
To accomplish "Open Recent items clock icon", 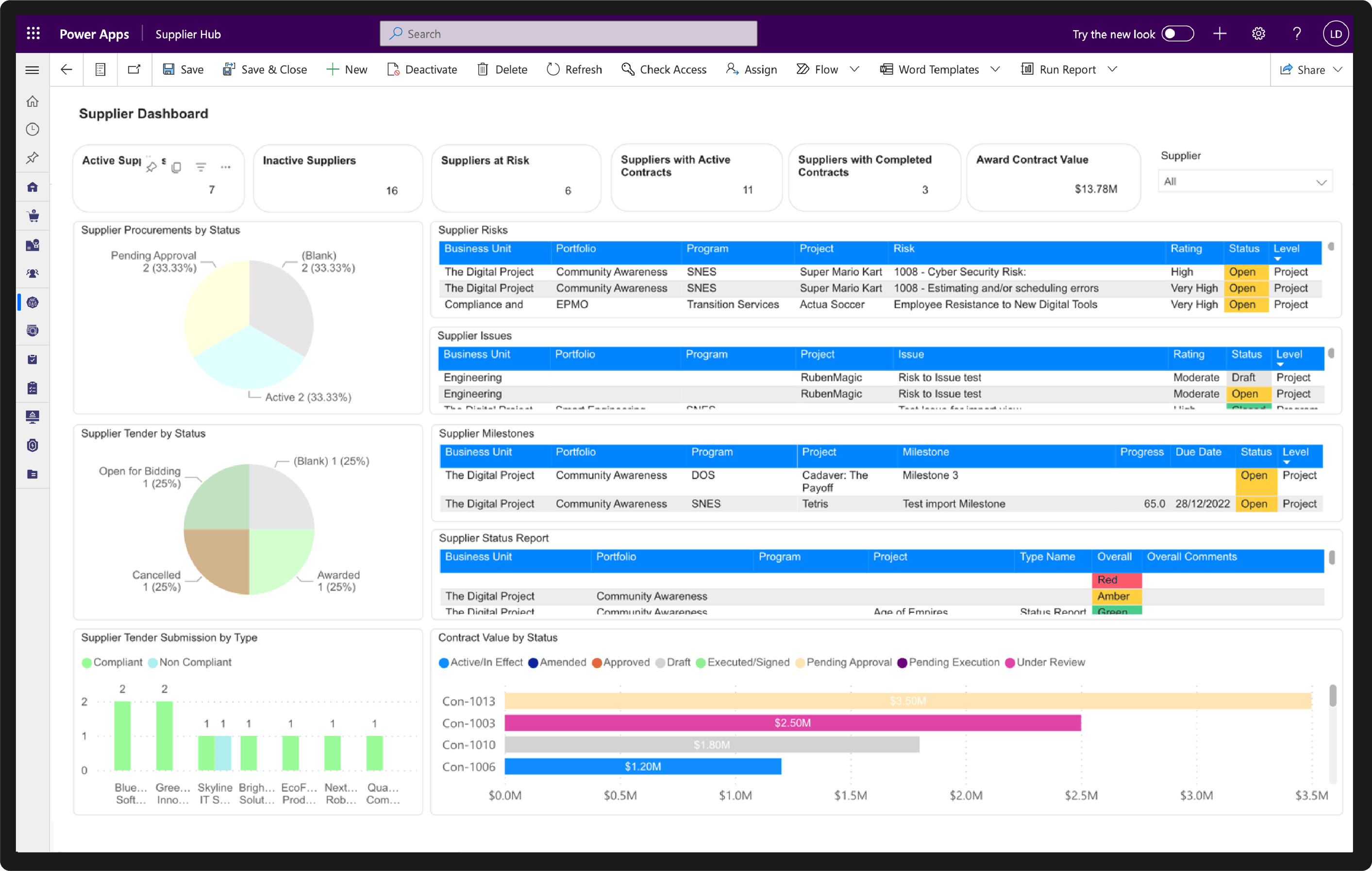I will [33, 129].
